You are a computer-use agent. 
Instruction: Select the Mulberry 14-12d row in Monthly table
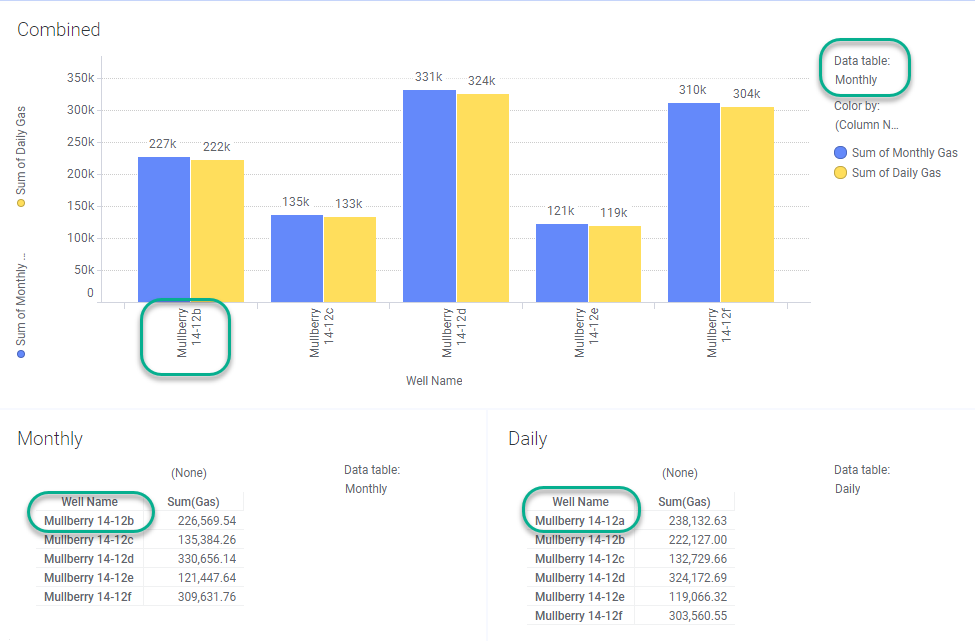(x=140, y=559)
